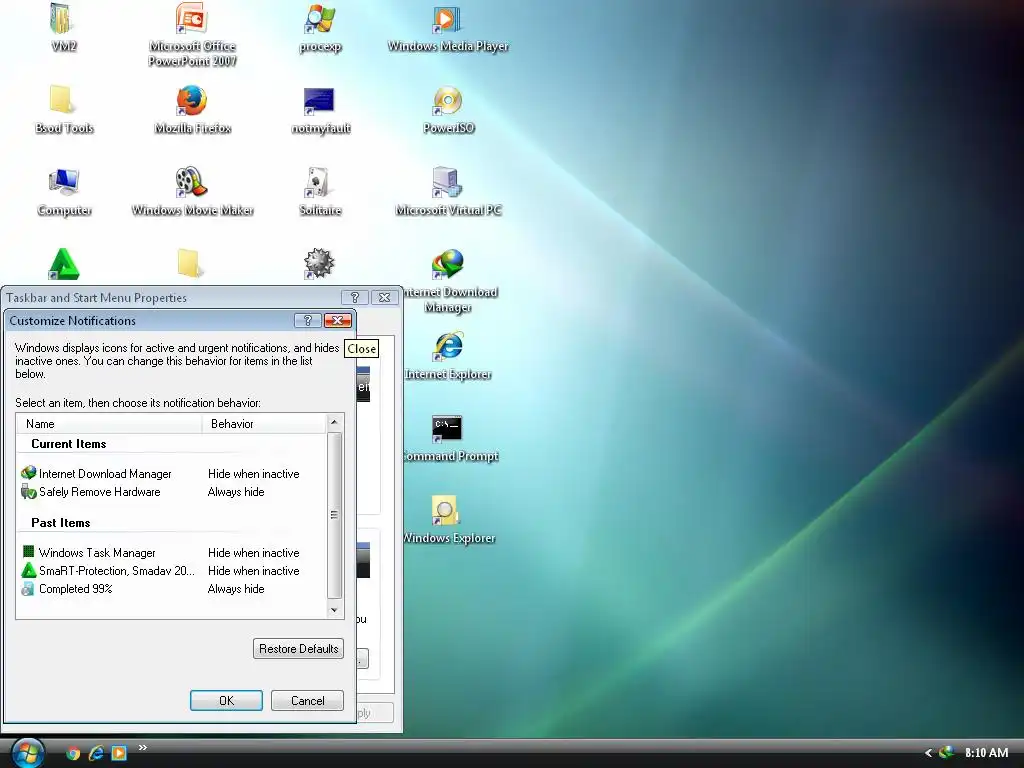The width and height of the screenshot is (1024, 768).
Task: Select Internet Explorer desktop icon
Action: [448, 355]
